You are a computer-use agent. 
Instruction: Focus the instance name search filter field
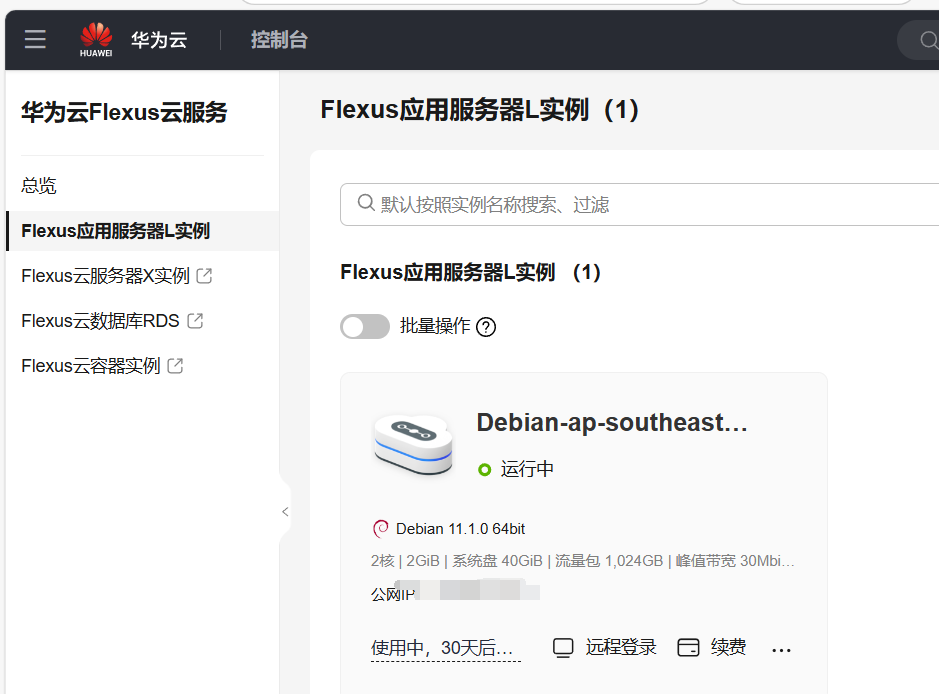640,205
